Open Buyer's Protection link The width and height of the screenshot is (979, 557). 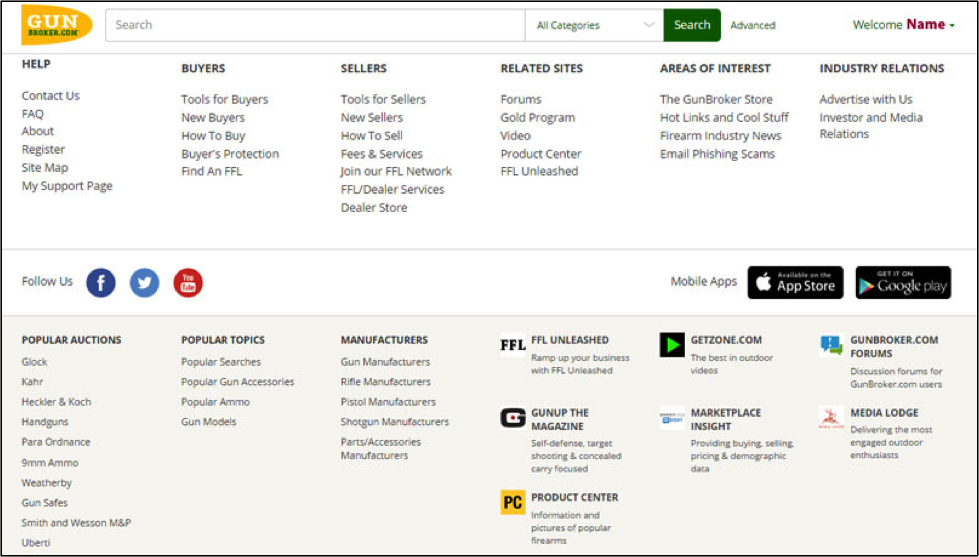(230, 154)
